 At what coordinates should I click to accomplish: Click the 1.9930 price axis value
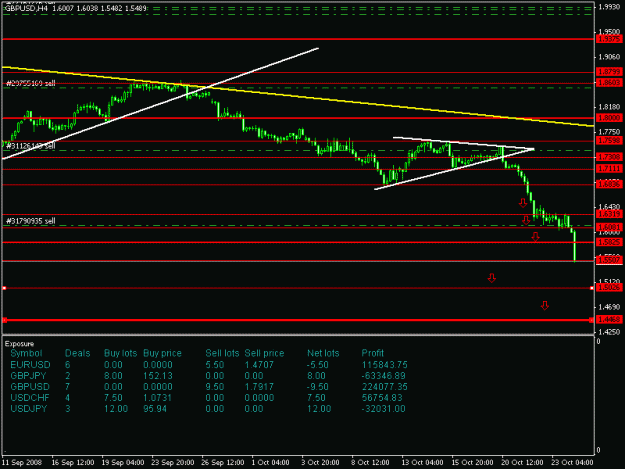[610, 7]
